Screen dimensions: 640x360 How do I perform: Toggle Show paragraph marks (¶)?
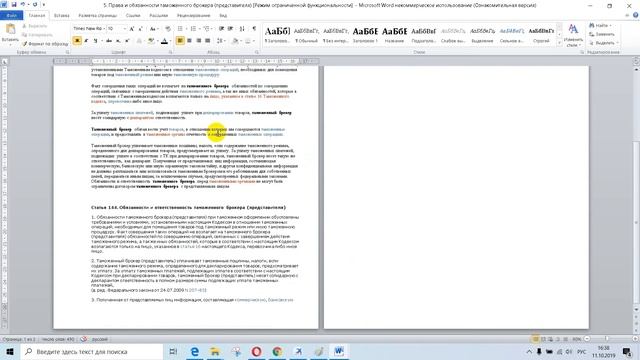pos(254,29)
